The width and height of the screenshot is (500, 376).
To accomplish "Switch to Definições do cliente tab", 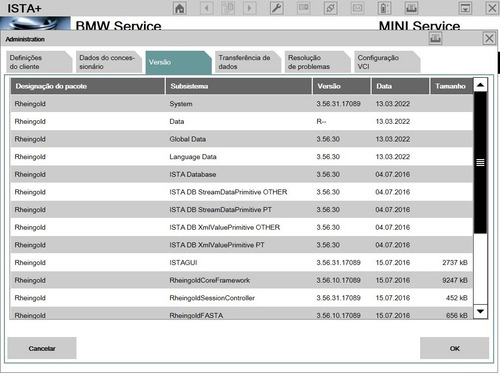I will coord(39,62).
